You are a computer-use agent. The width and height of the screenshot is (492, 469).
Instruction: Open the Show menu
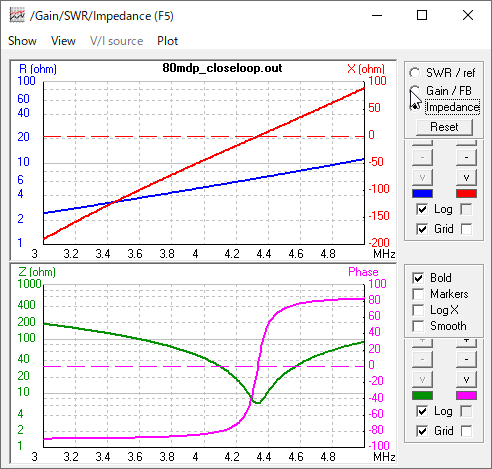pos(22,41)
